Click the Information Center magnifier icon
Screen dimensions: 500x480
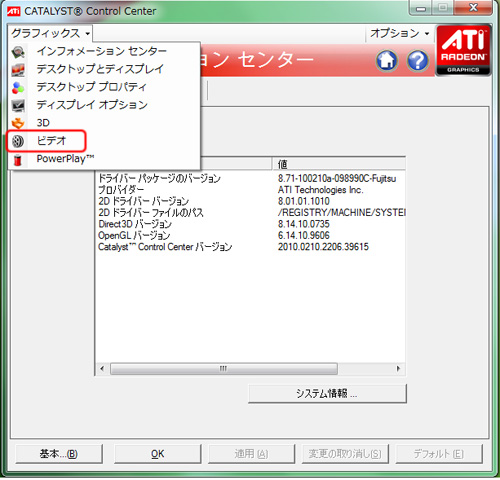pos(18,52)
